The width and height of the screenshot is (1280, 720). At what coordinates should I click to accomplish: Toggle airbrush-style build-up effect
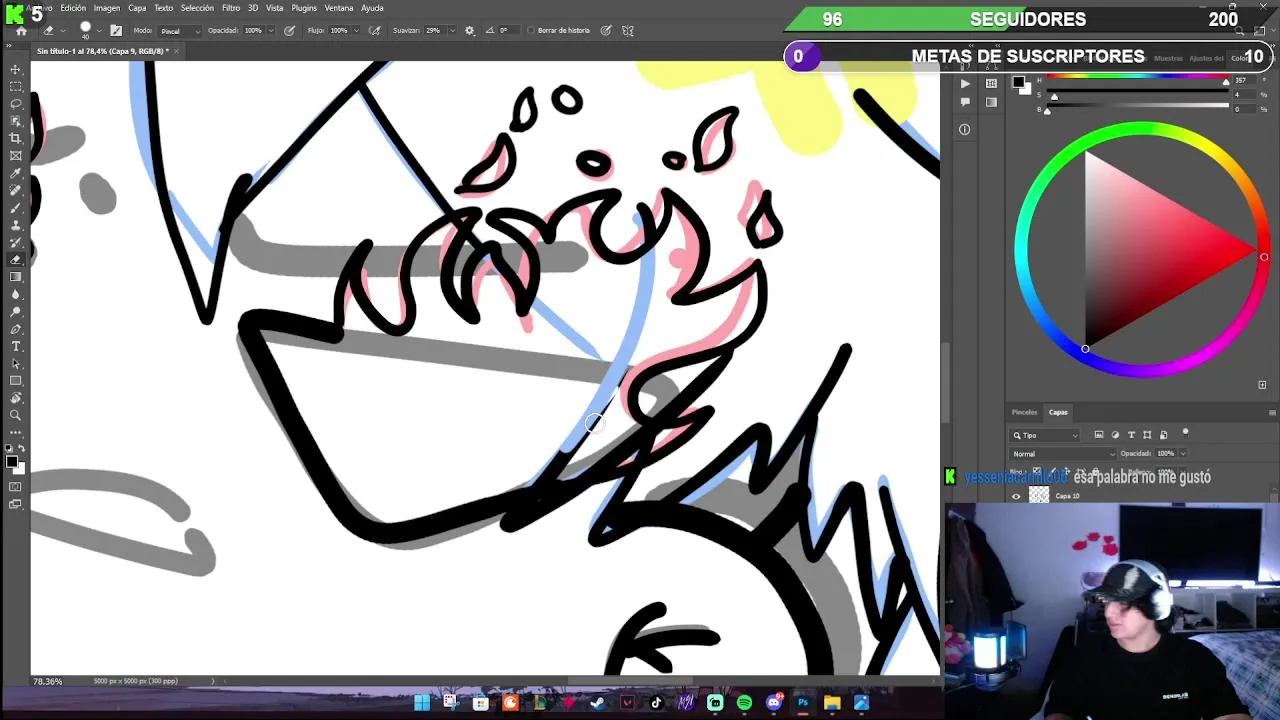(374, 31)
